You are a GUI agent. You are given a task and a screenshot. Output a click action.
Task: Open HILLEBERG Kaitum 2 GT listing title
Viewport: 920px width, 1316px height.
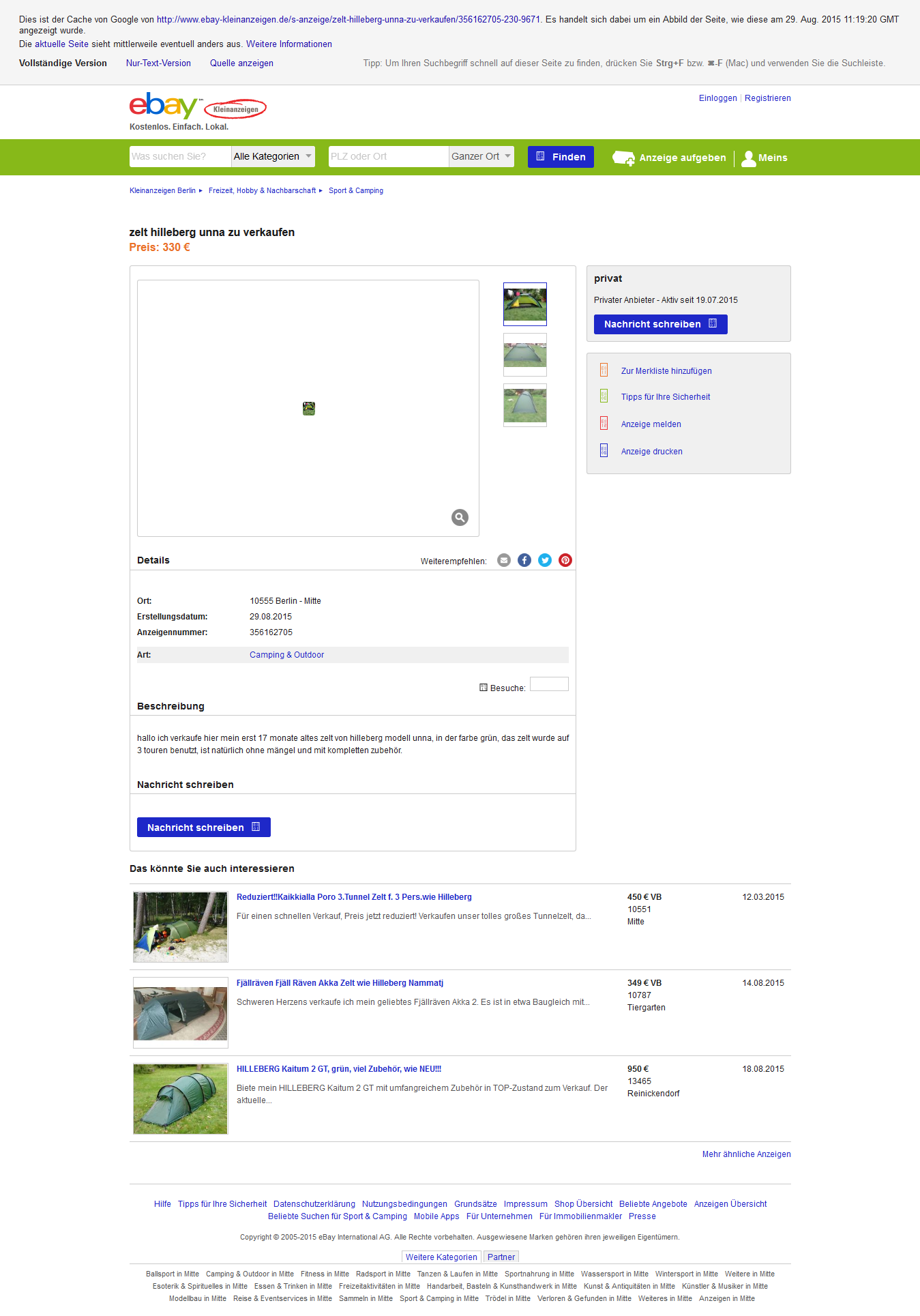pyautogui.click(x=339, y=1068)
